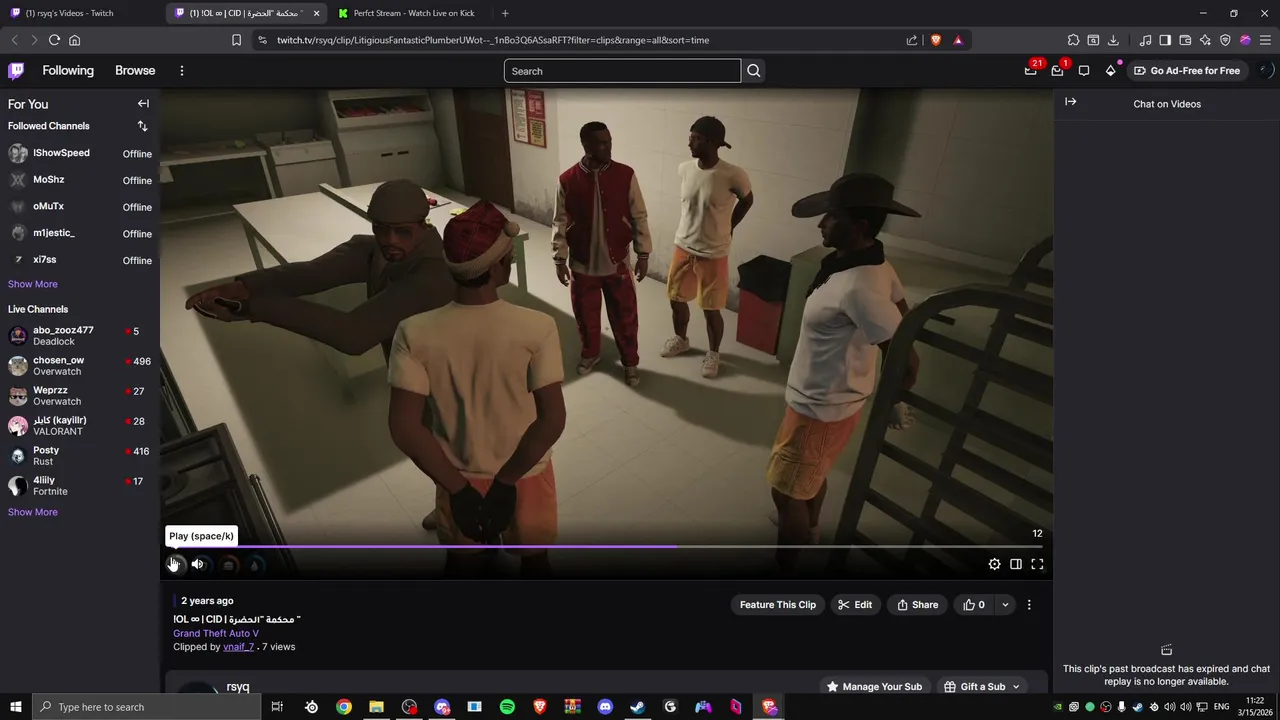Show more live channels
The height and width of the screenshot is (720, 1280).
point(33,512)
